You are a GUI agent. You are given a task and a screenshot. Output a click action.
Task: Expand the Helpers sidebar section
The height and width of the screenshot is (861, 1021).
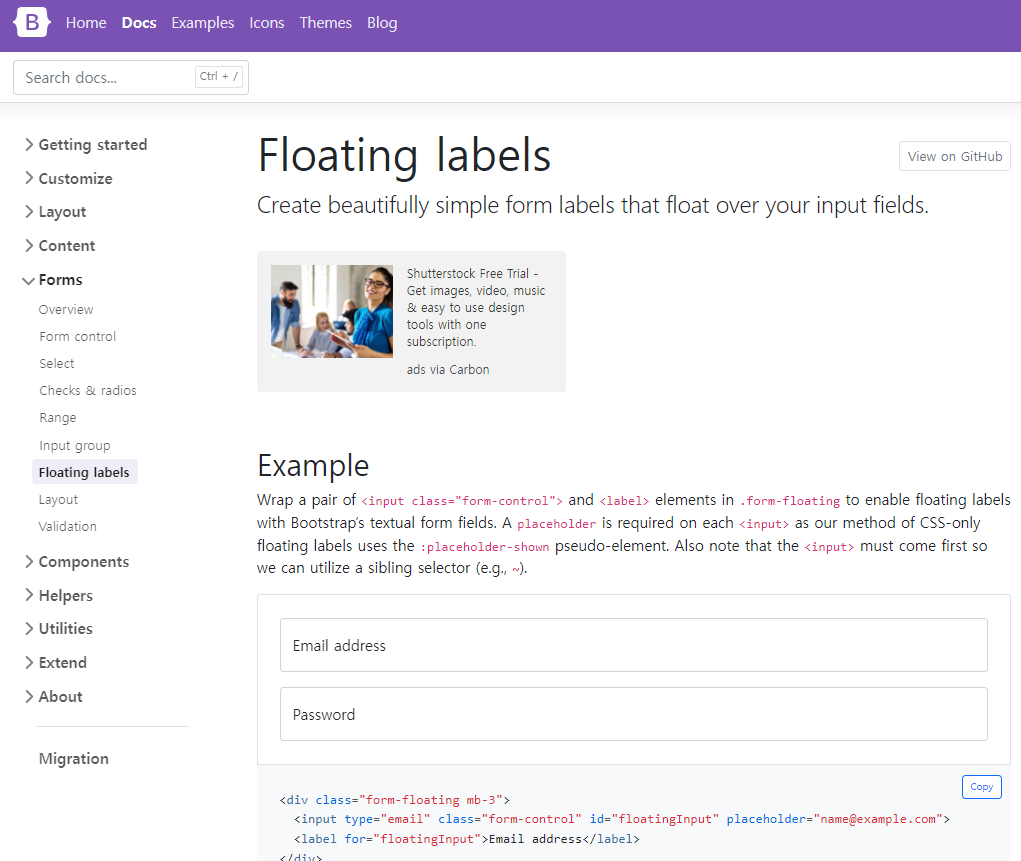pos(59,595)
